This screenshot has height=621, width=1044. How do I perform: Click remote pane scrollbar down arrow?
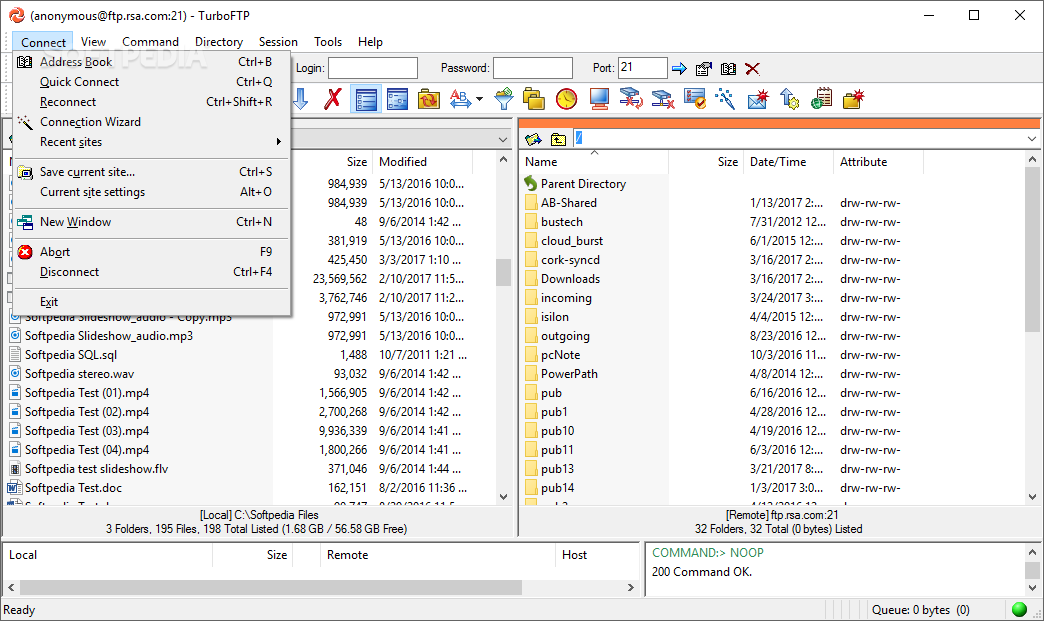pyautogui.click(x=1032, y=497)
